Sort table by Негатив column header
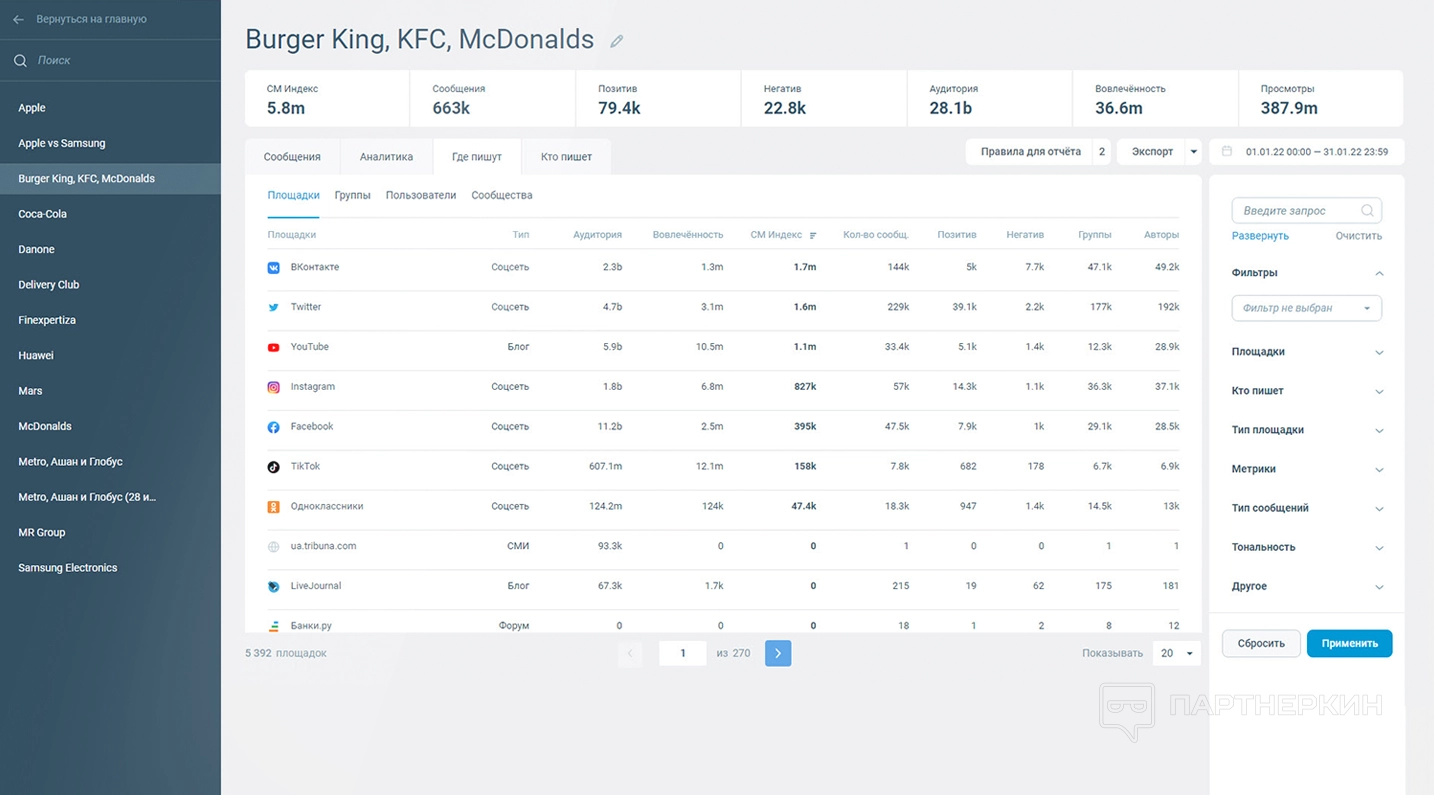Image resolution: width=1434 pixels, height=795 pixels. click(1025, 235)
